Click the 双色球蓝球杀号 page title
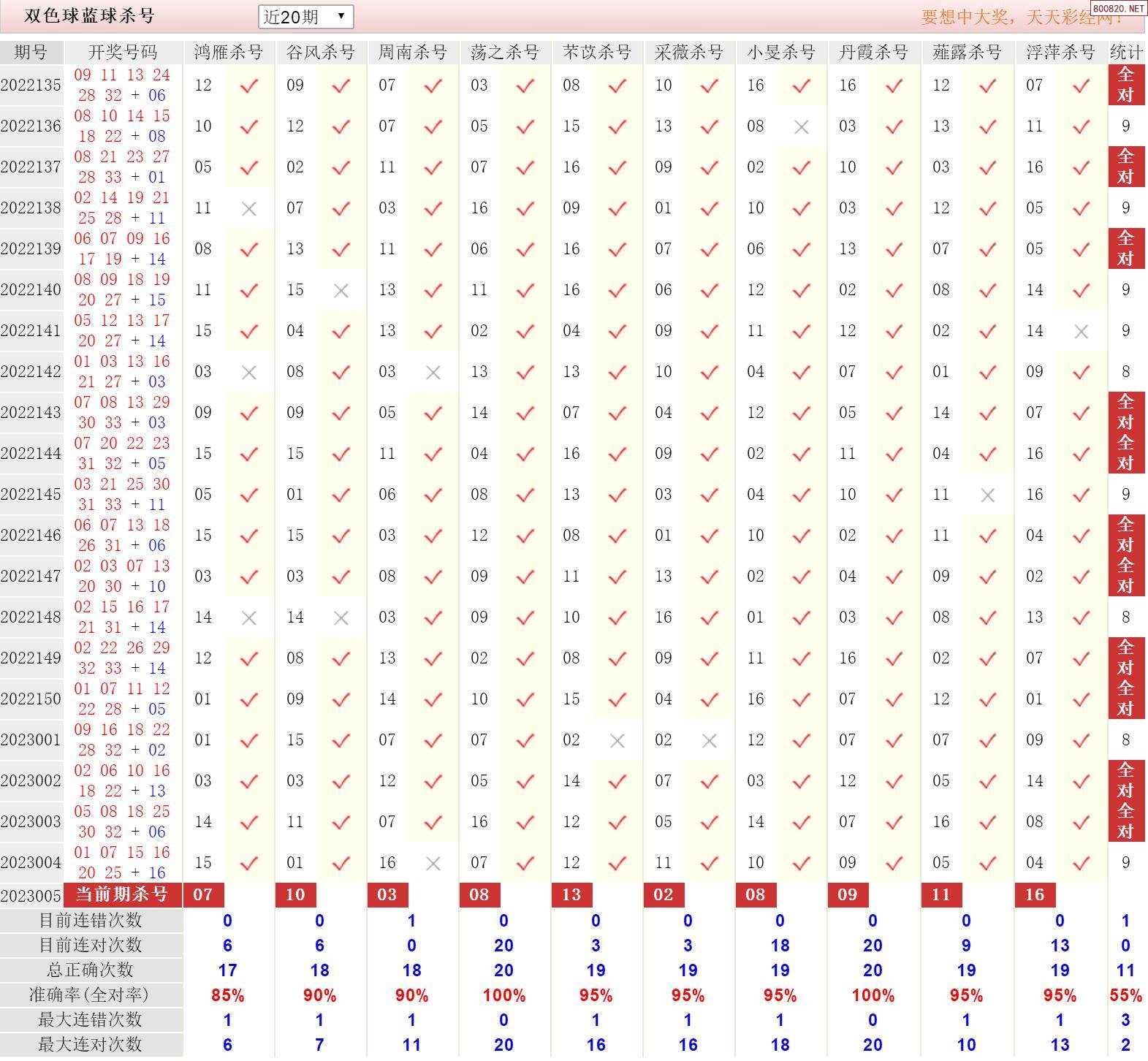This screenshot has height=1061, width=1148. click(90, 16)
